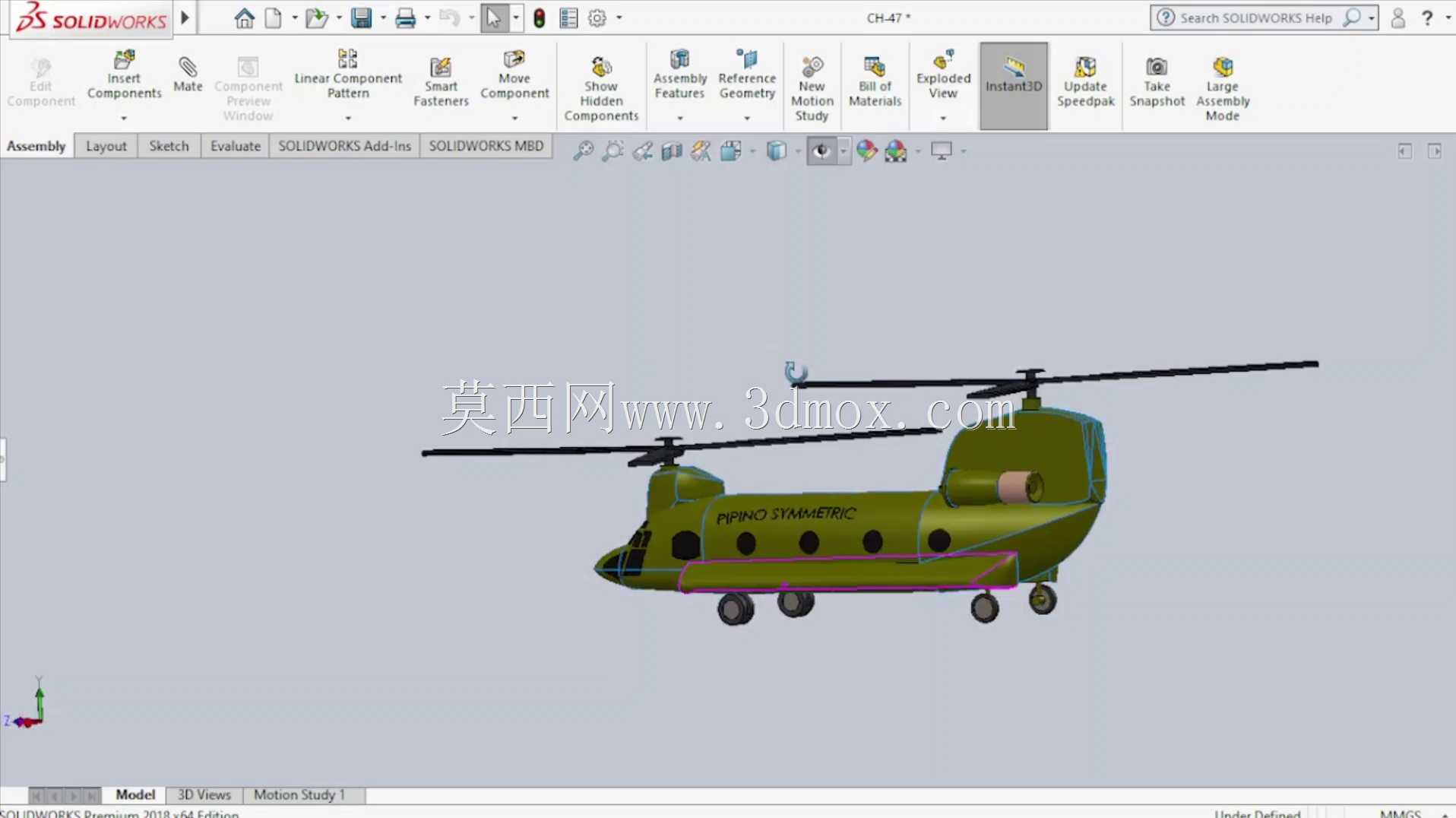
Task: Insert Bill of Materials
Action: [x=875, y=82]
